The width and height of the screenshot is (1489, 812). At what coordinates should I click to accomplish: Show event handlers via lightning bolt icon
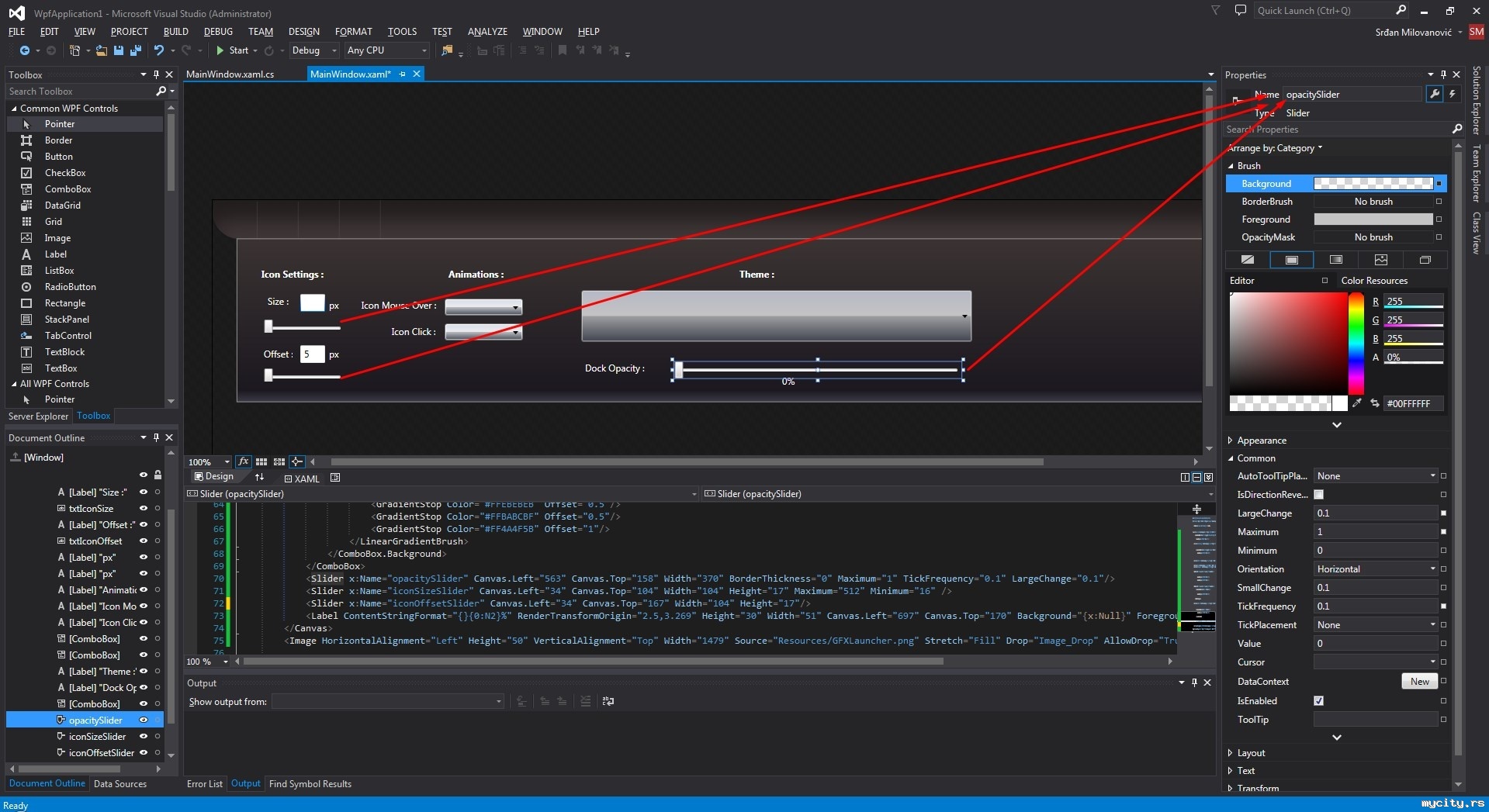1452,94
